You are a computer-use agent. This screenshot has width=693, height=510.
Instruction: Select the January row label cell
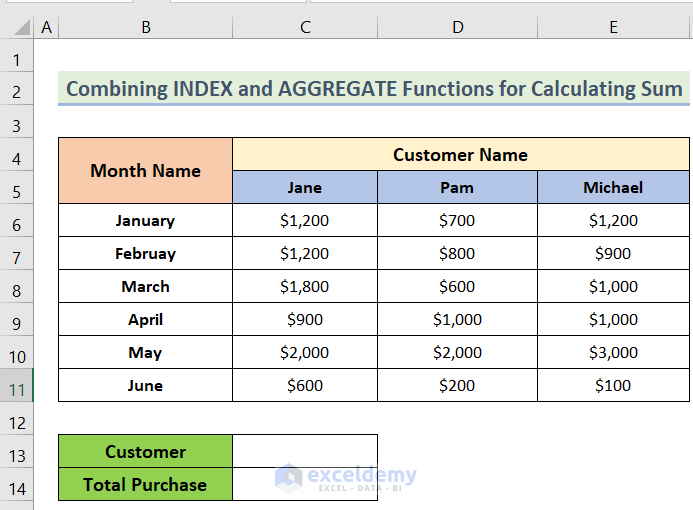click(x=145, y=221)
